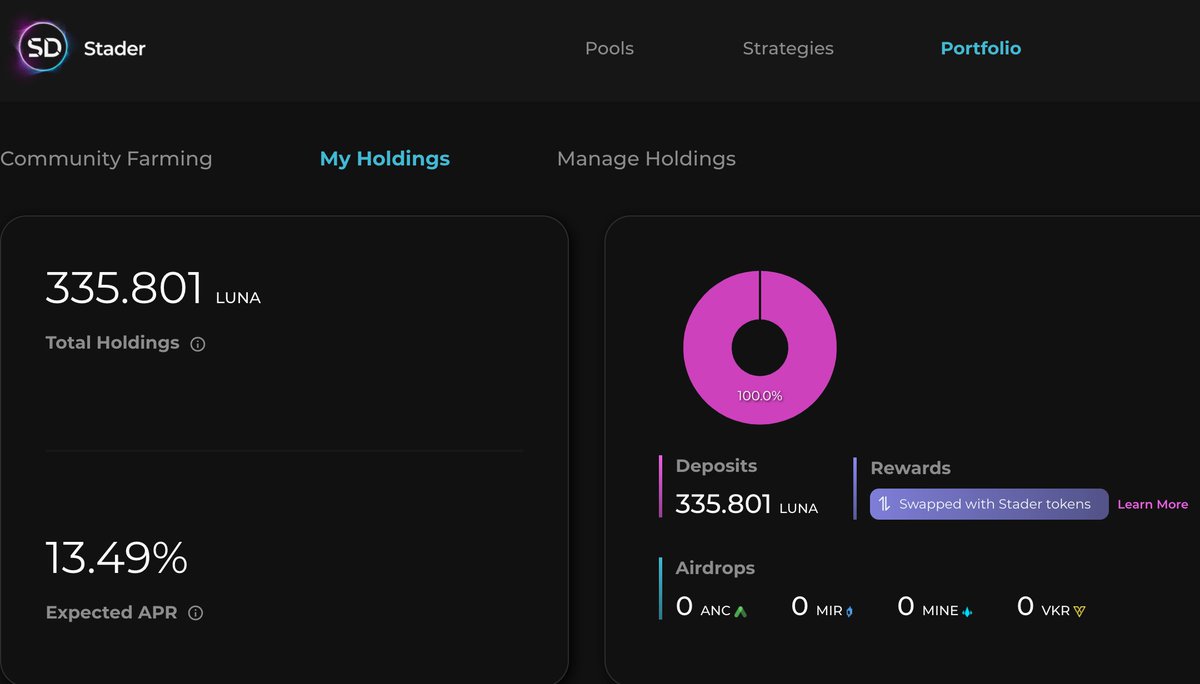
Task: Click the VKR token icon
Action: pyautogui.click(x=1079, y=610)
